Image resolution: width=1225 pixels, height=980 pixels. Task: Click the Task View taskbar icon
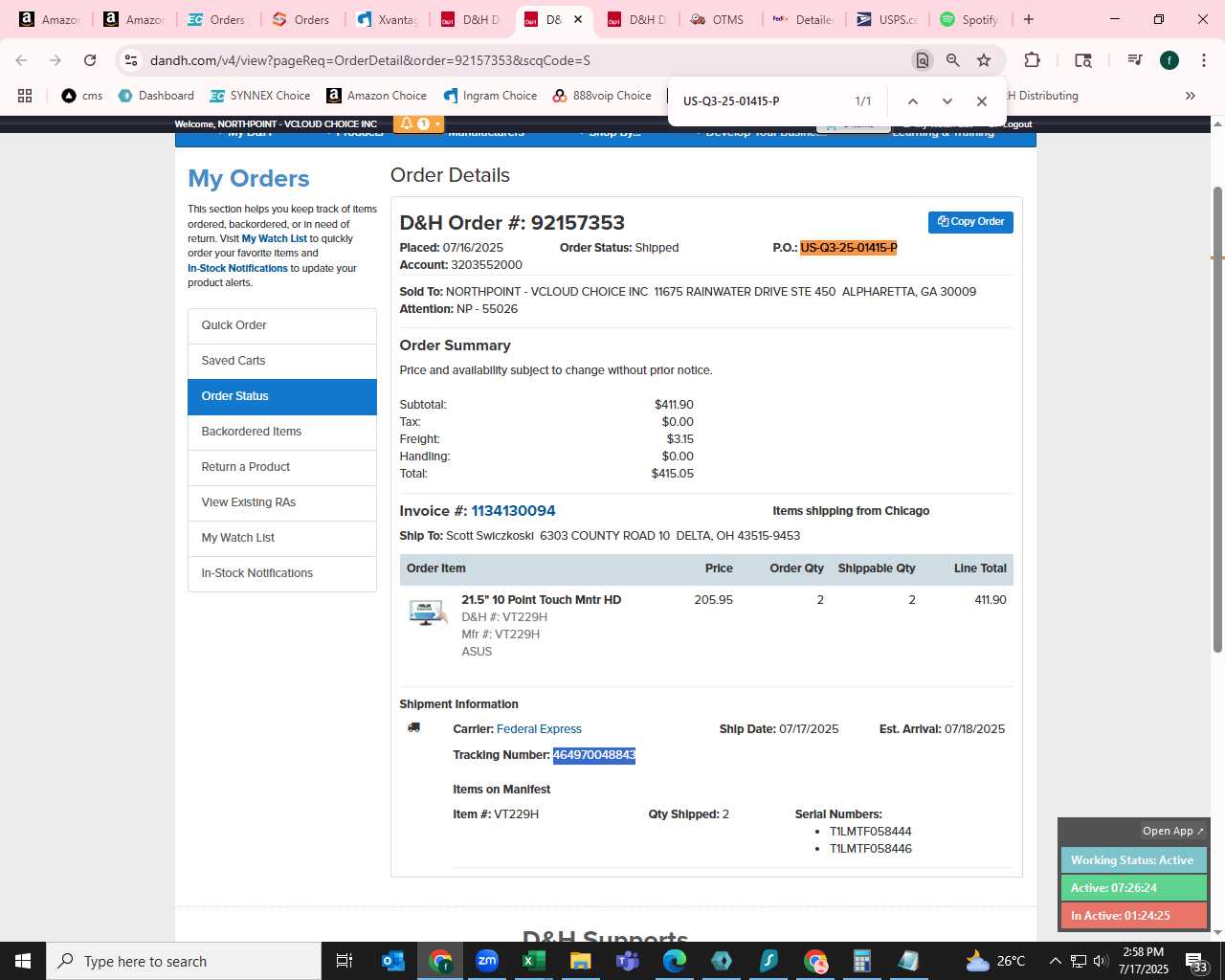pyautogui.click(x=345, y=961)
